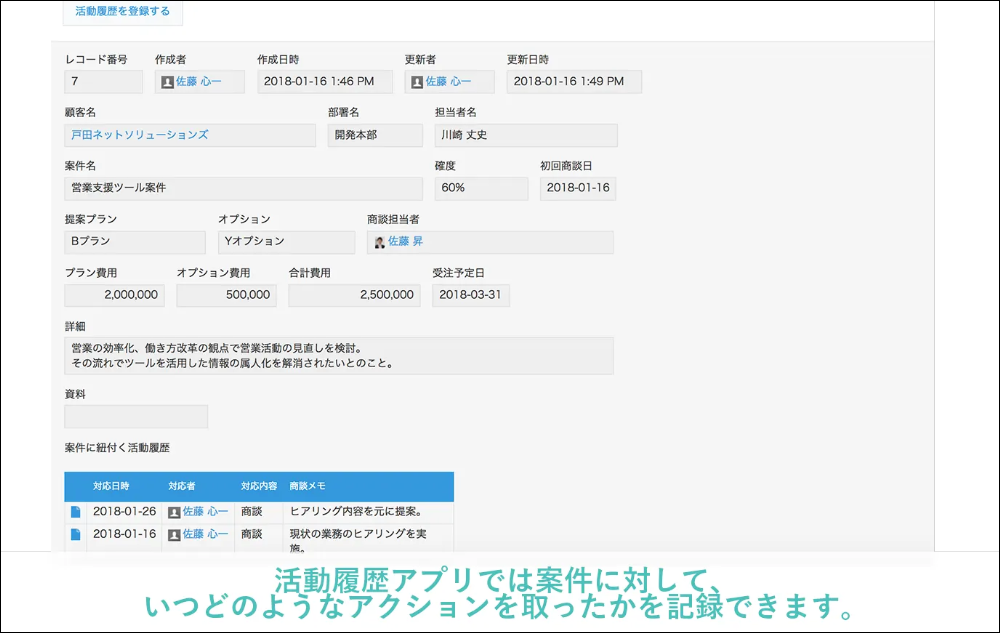Viewport: 1000px width, 633px height.
Task: Open record icon for 2018-01-26 activity row
Action: click(x=76, y=512)
